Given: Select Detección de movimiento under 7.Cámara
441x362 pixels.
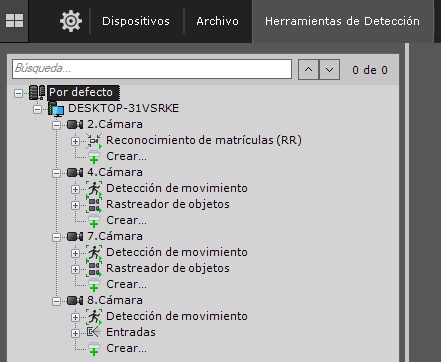Looking at the screenshot, I should [177, 252].
